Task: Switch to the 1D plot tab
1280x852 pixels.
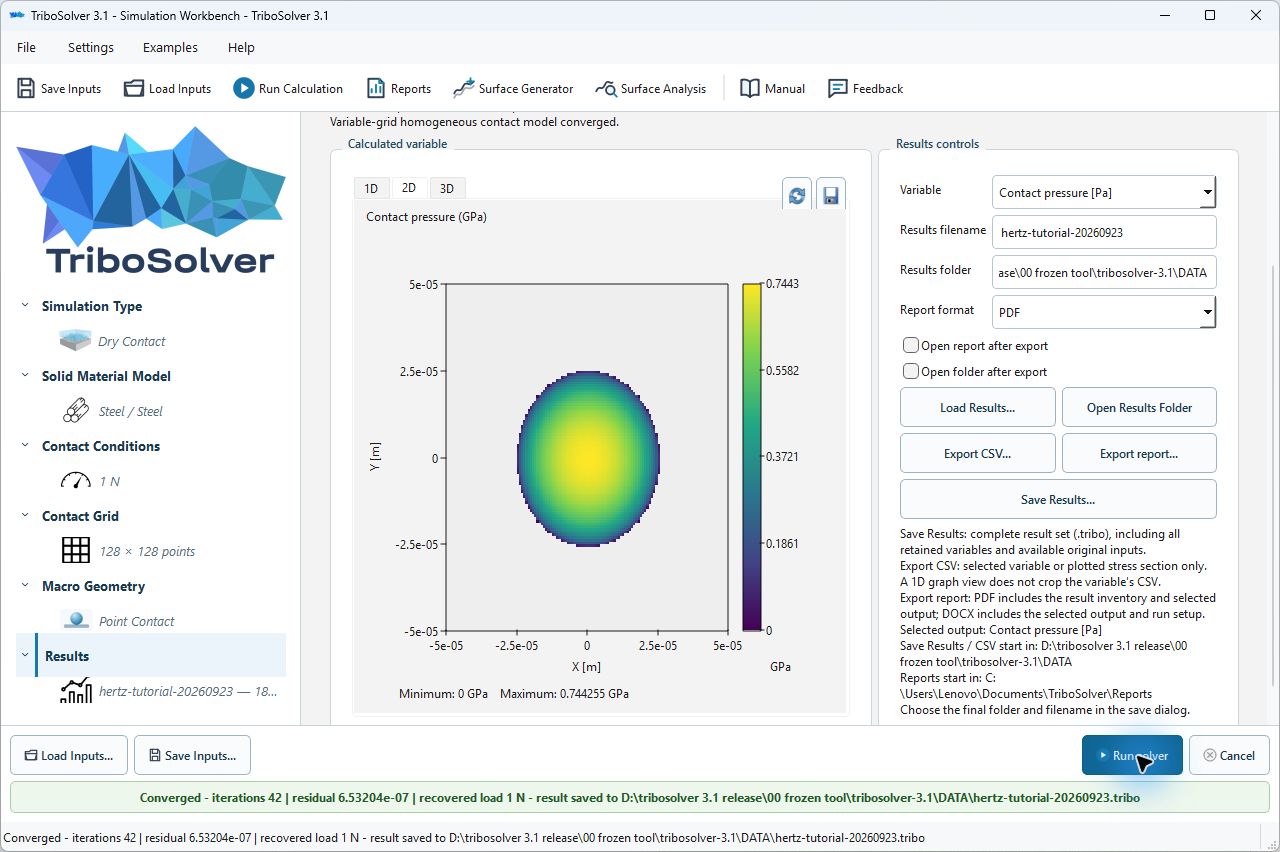Action: [371, 188]
